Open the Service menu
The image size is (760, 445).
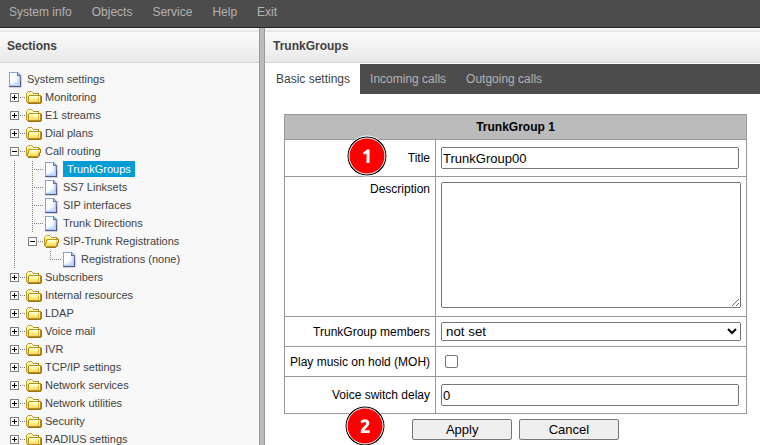[172, 12]
